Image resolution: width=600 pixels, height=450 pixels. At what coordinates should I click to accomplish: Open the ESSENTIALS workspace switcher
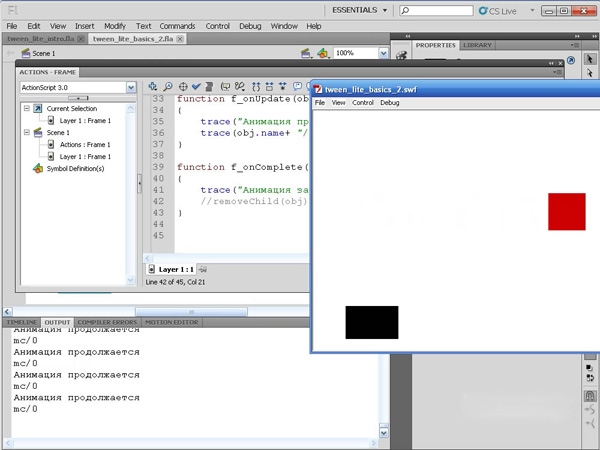click(x=359, y=11)
